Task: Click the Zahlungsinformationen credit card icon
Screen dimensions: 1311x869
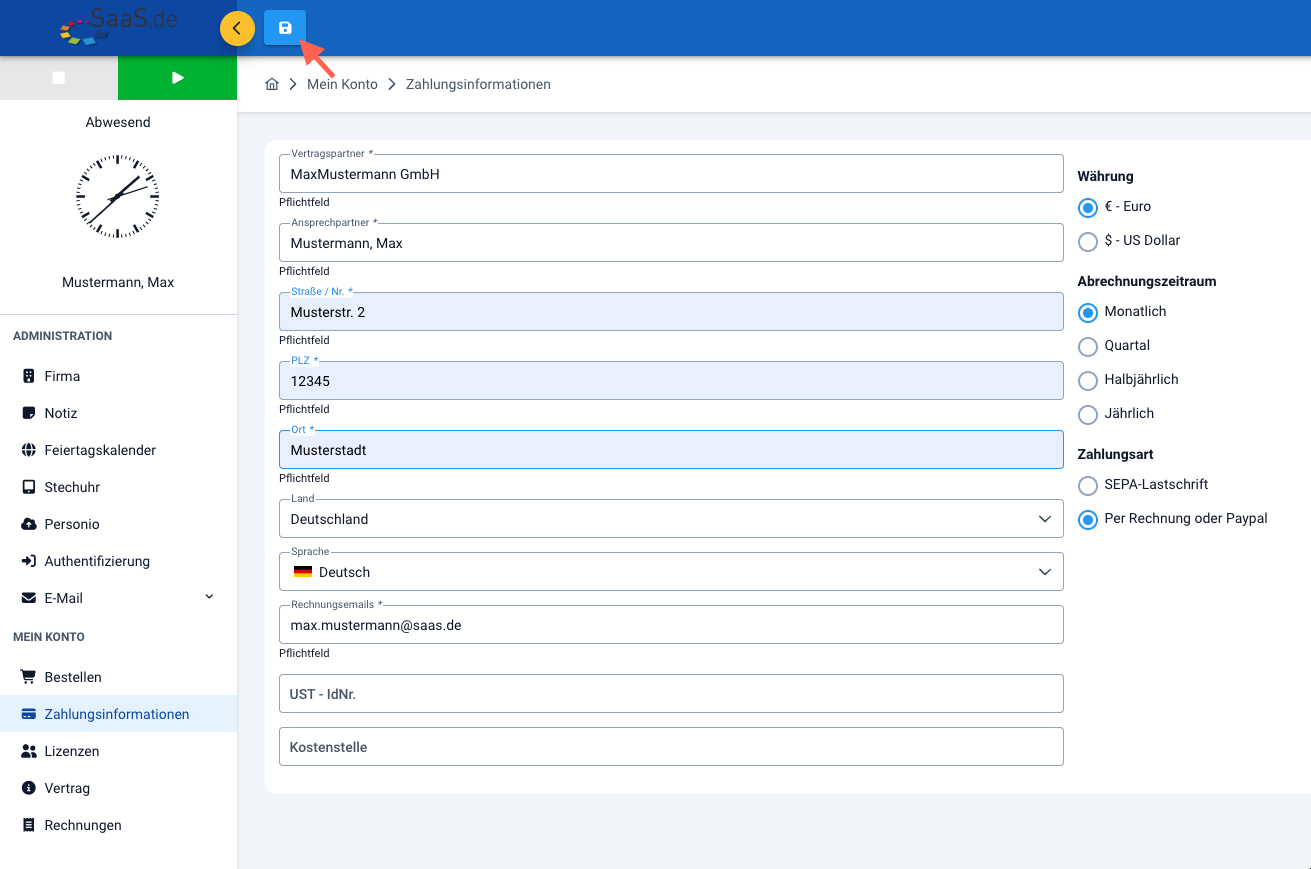Action: point(28,714)
